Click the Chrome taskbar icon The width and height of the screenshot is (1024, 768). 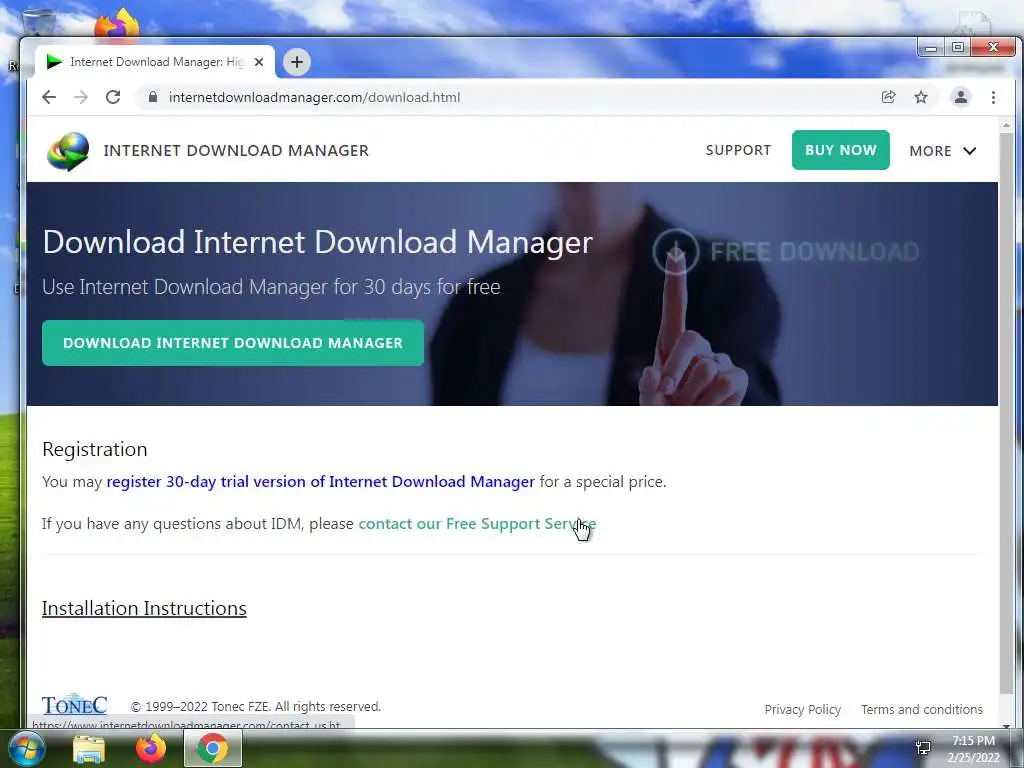[x=213, y=748]
